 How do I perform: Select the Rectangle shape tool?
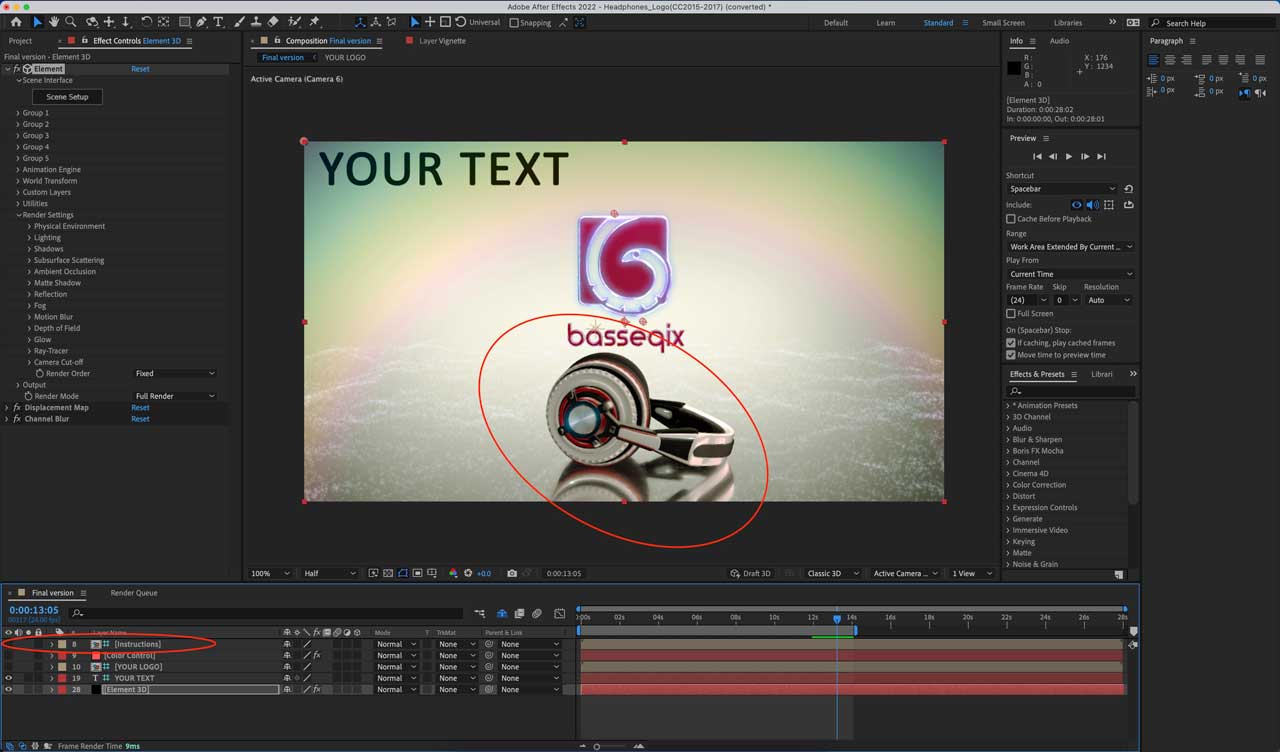185,22
